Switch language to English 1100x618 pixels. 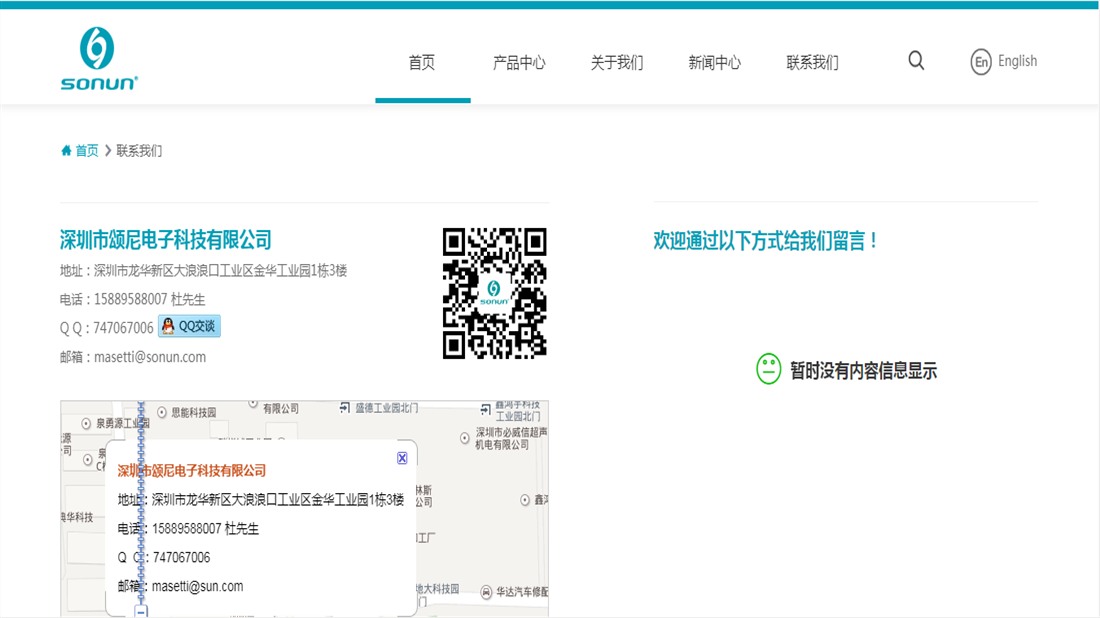[x=1017, y=61]
